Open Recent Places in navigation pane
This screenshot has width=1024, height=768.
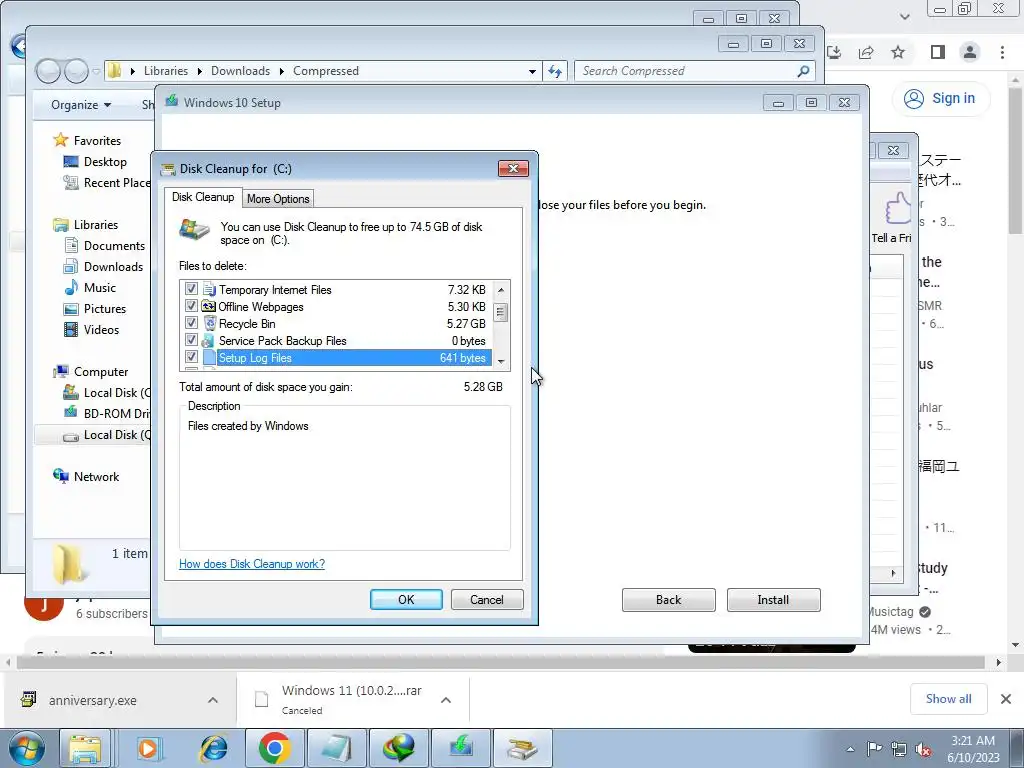(x=116, y=183)
